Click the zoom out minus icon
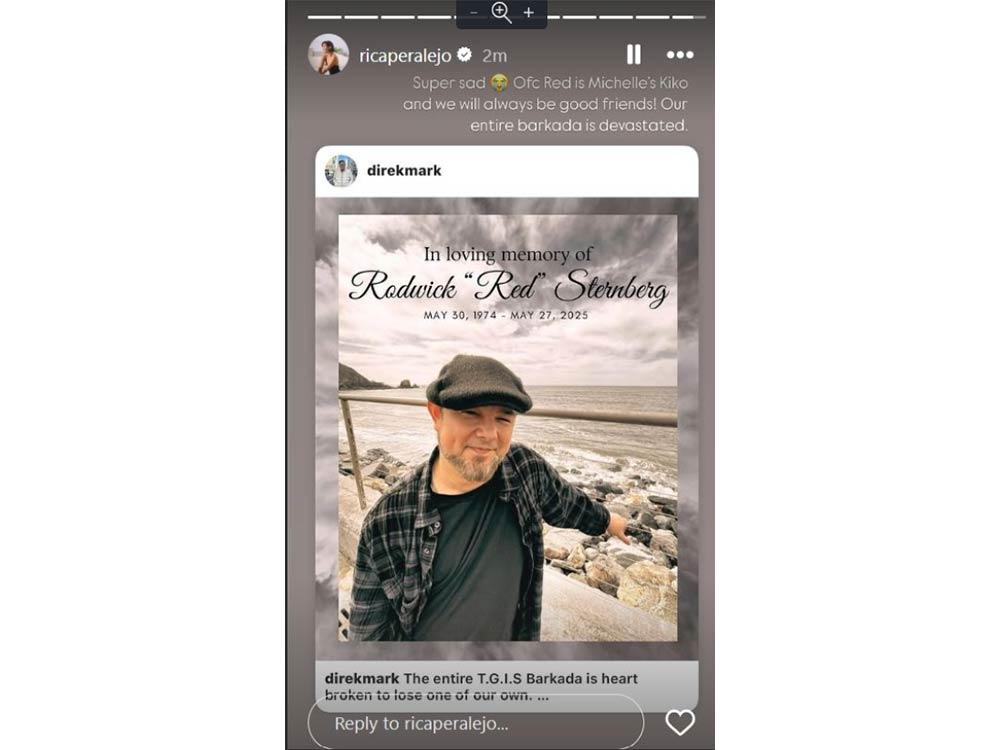This screenshot has height=750, width=1000. 474,13
